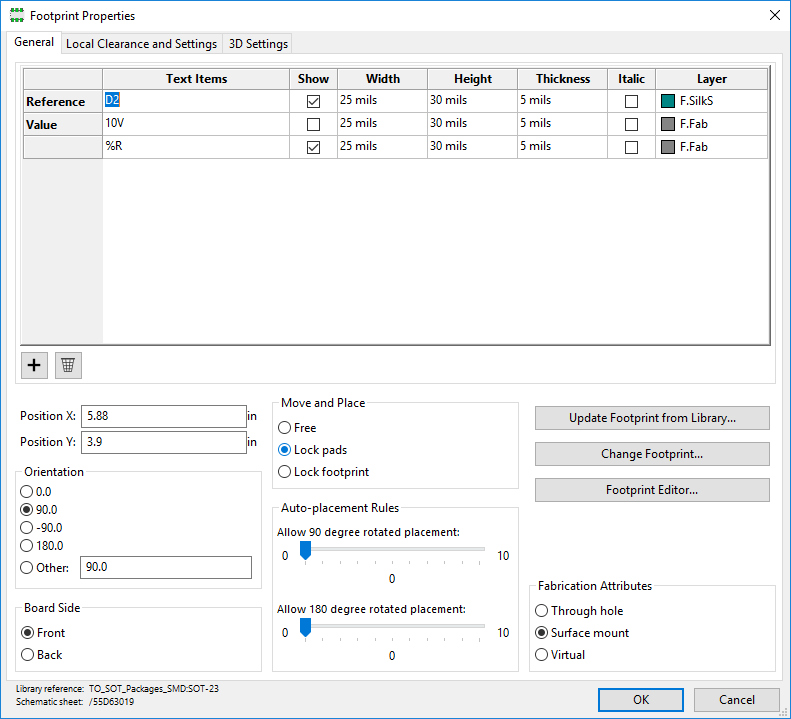Open the 3D Settings tab
The width and height of the screenshot is (791, 719).
pos(258,44)
